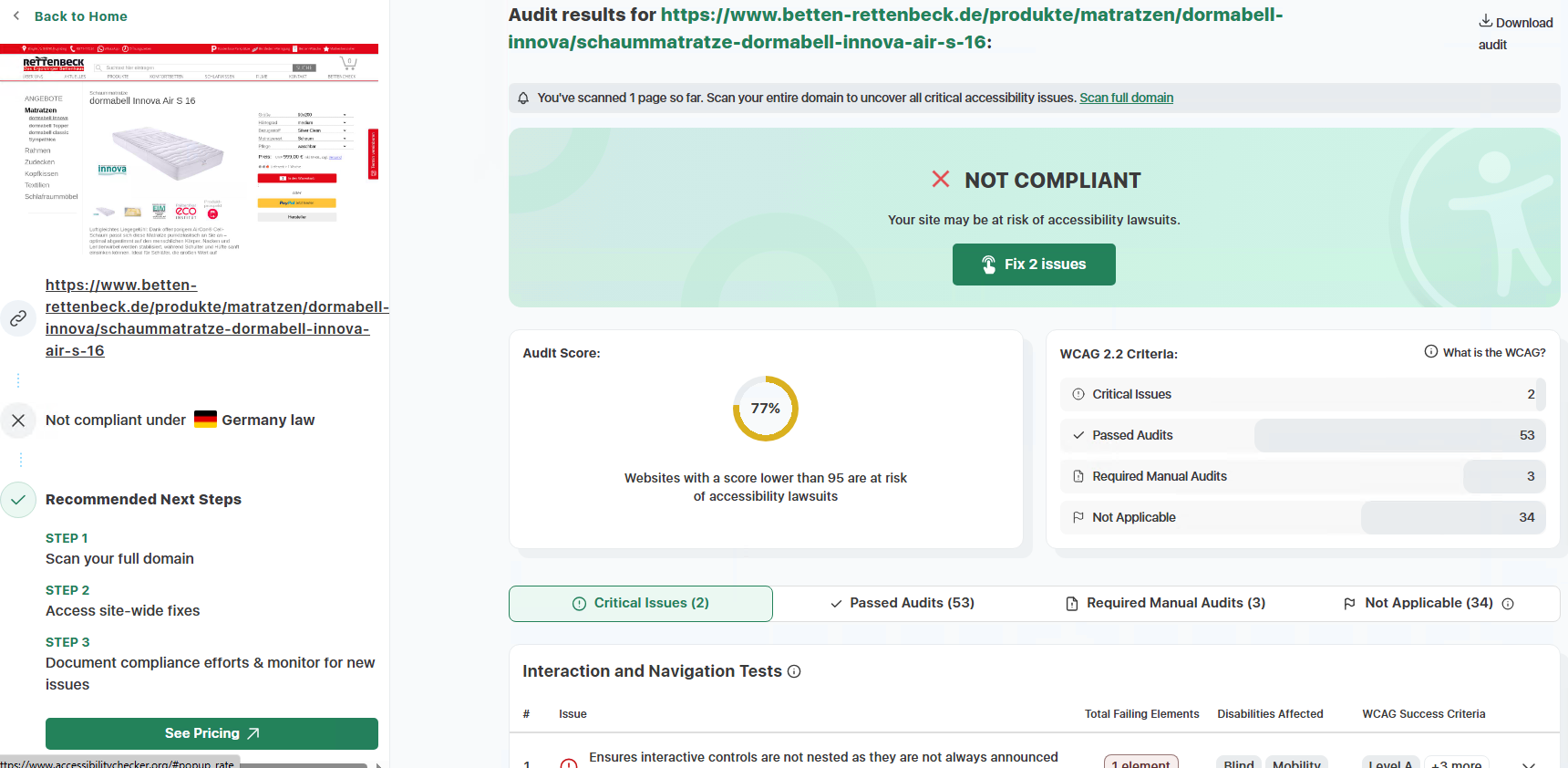
Task: Click the back arrow icon beside Back to Home
Action: pyautogui.click(x=16, y=16)
